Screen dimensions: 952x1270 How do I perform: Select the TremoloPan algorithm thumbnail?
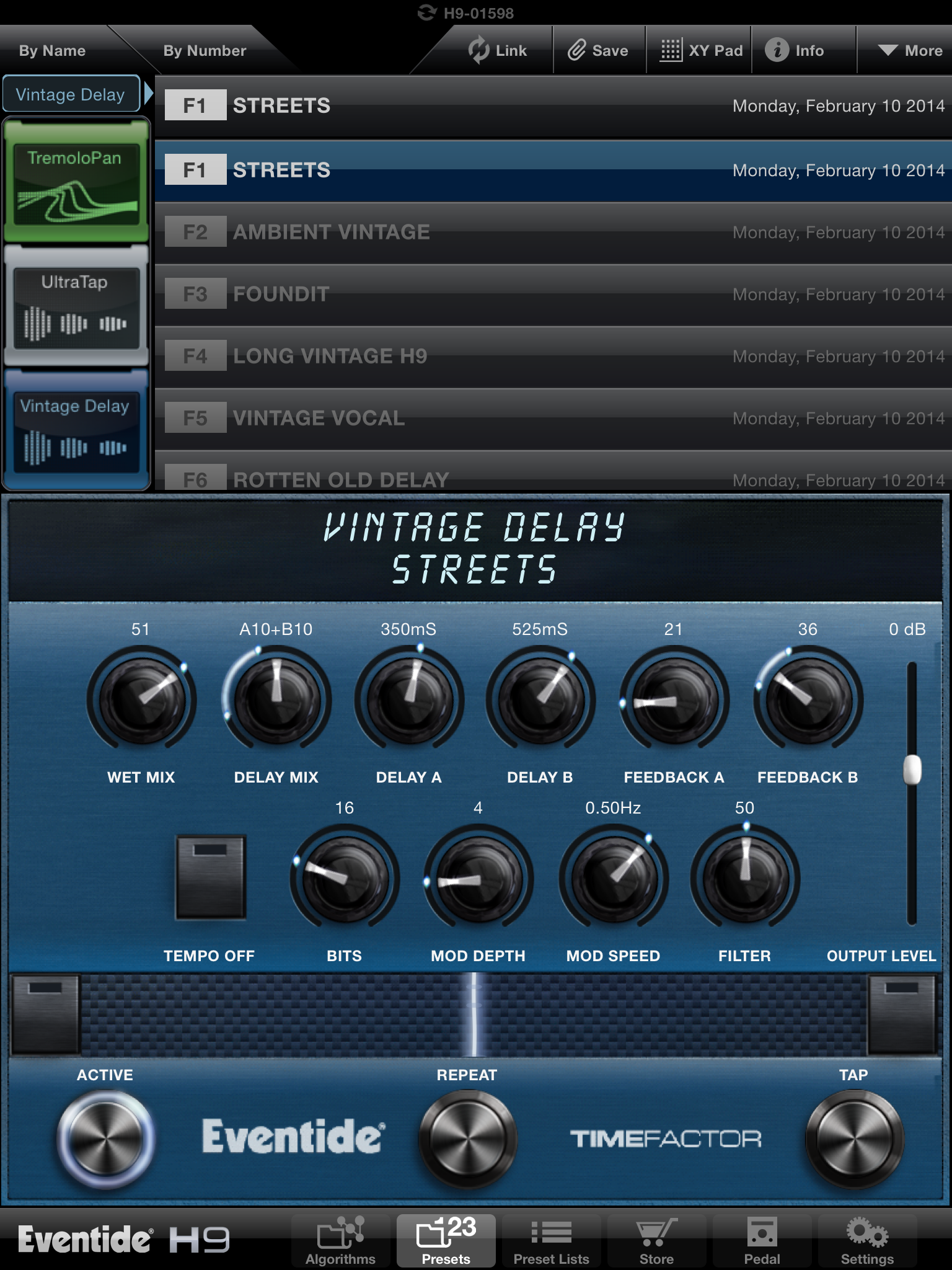point(76,180)
